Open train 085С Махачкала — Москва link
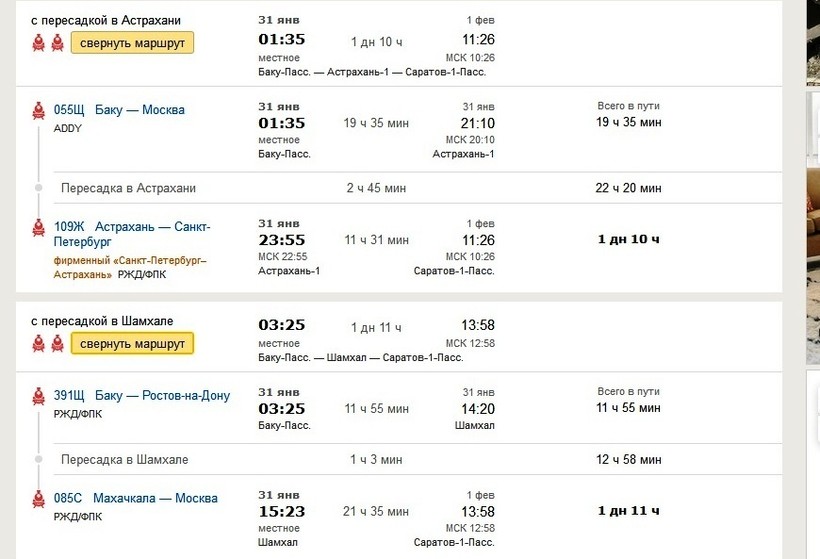 (x=135, y=498)
